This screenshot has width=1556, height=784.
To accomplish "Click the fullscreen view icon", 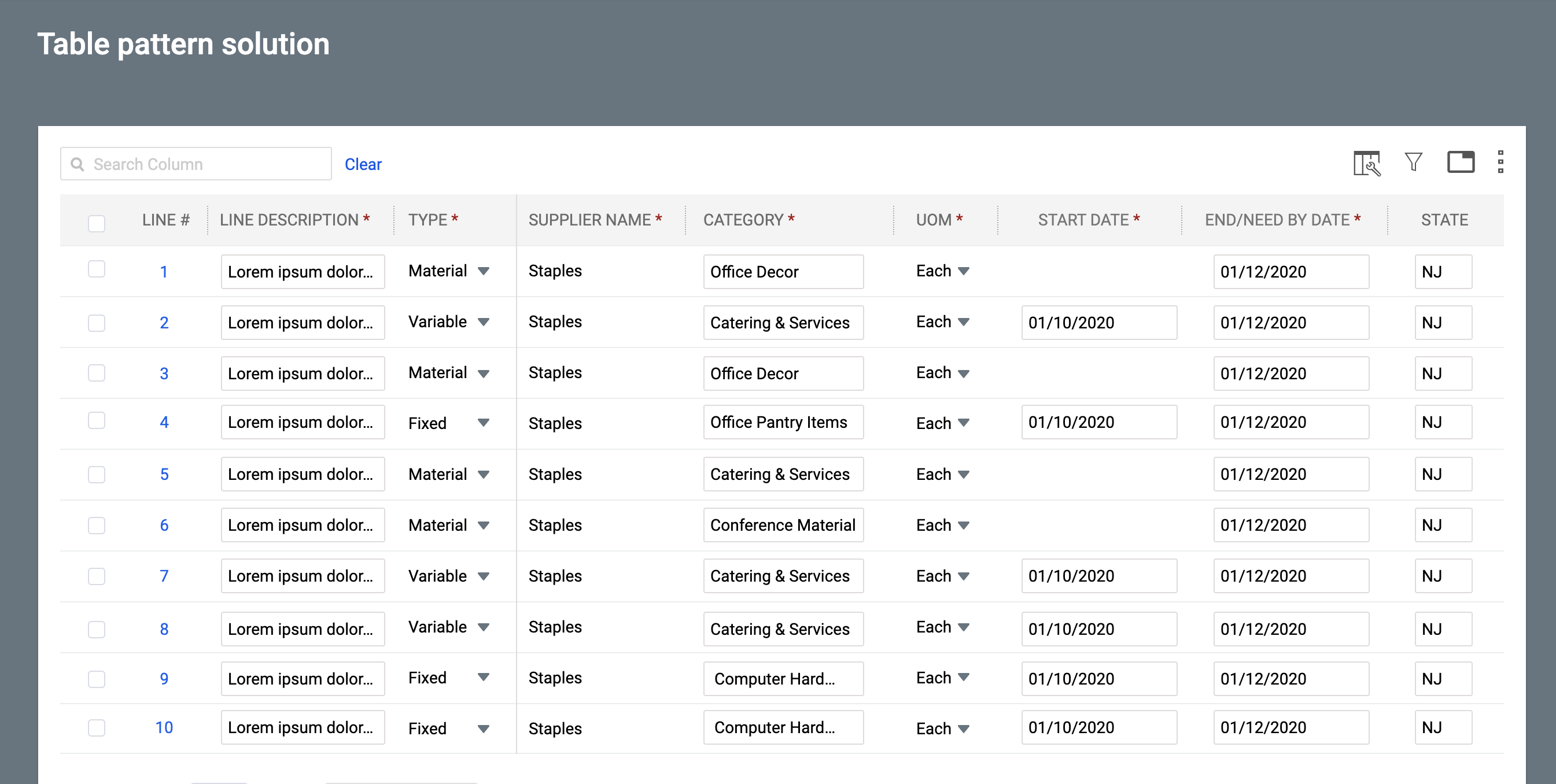I will (1460, 162).
